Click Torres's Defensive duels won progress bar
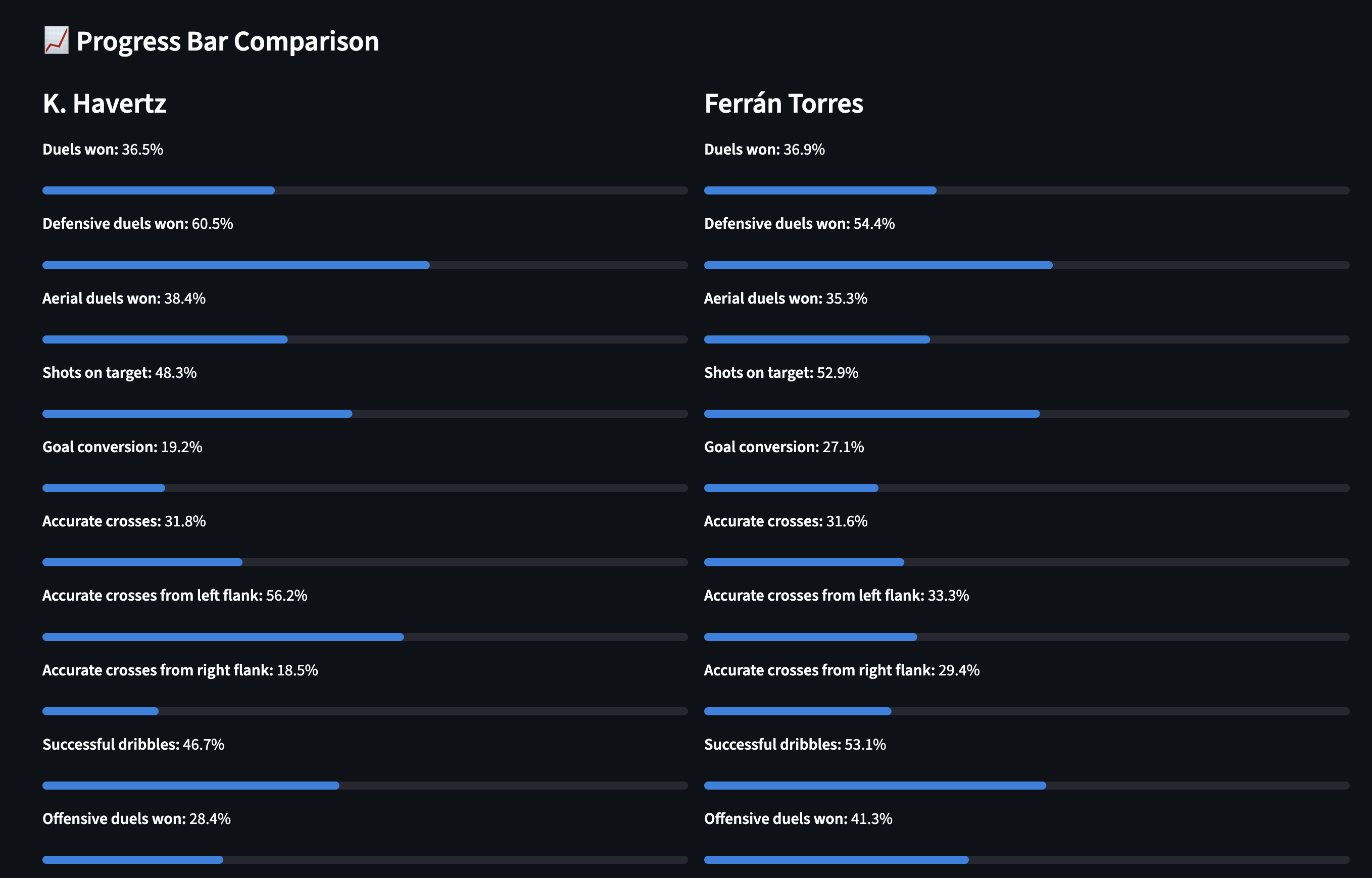 coord(1026,265)
